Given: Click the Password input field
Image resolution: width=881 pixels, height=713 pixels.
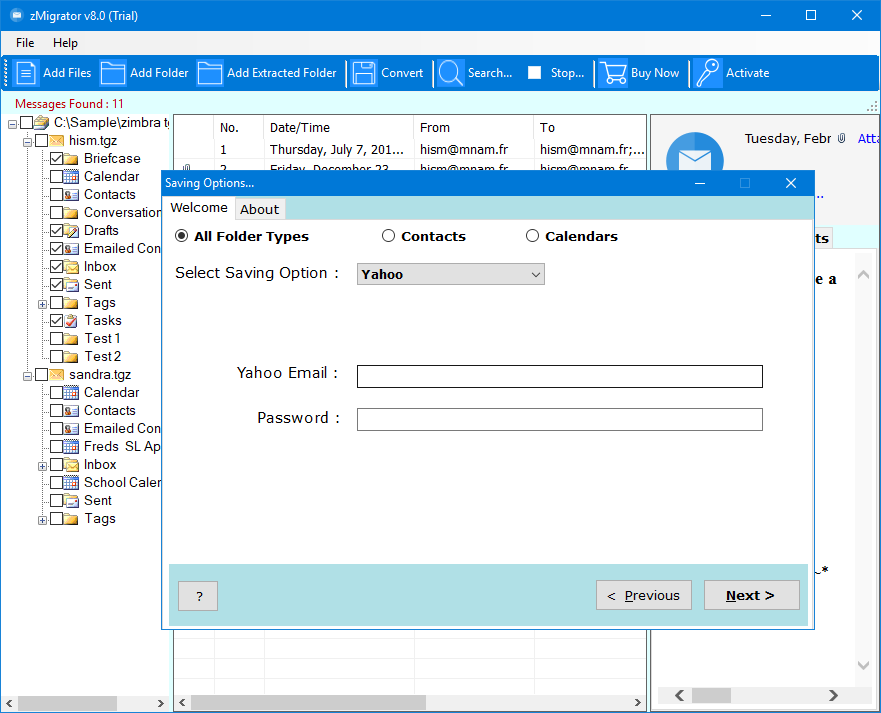Looking at the screenshot, I should point(560,419).
